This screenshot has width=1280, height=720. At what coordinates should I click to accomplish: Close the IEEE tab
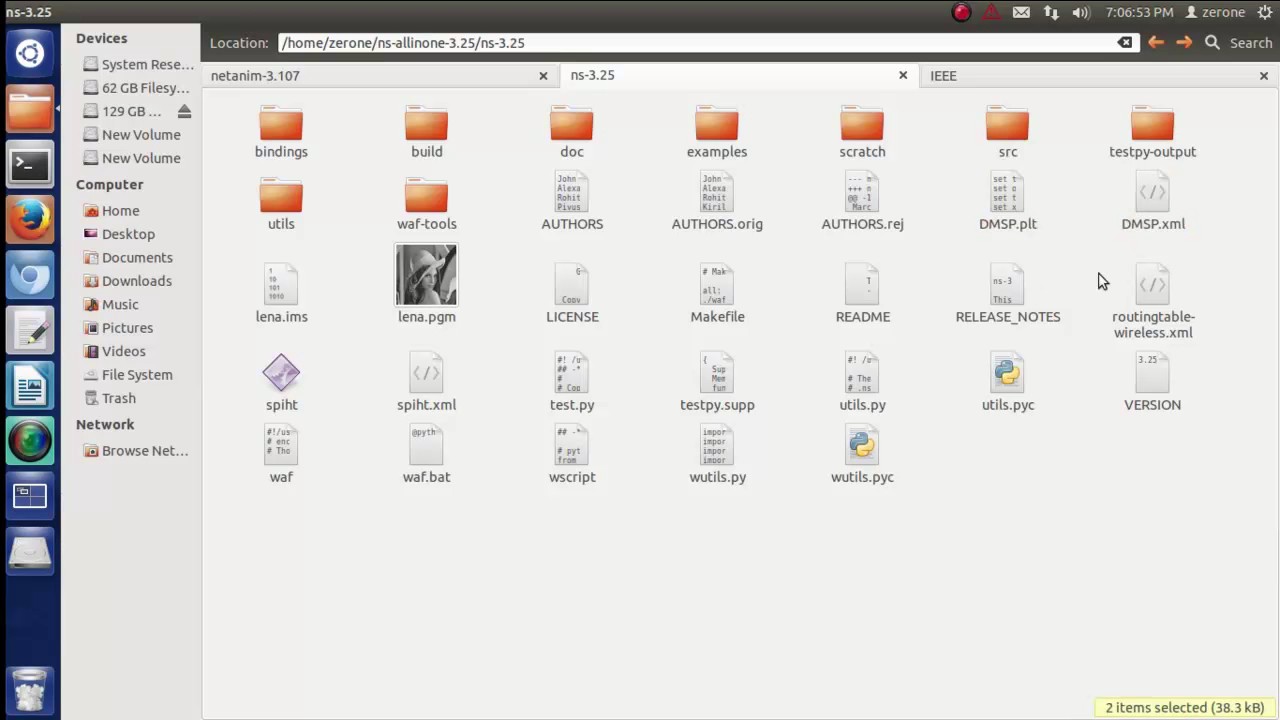(1264, 75)
